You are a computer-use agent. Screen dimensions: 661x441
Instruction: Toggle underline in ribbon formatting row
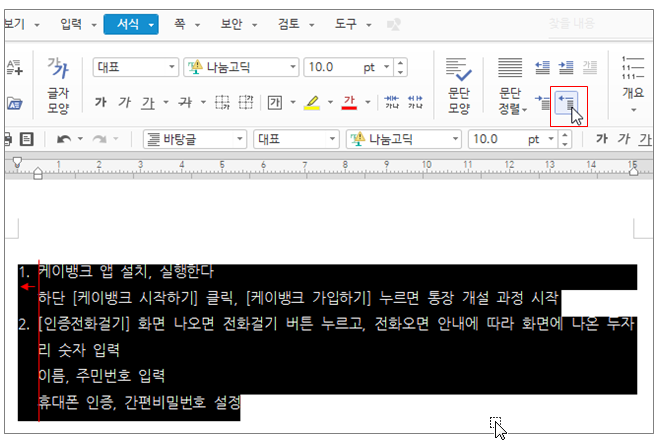tap(148, 102)
